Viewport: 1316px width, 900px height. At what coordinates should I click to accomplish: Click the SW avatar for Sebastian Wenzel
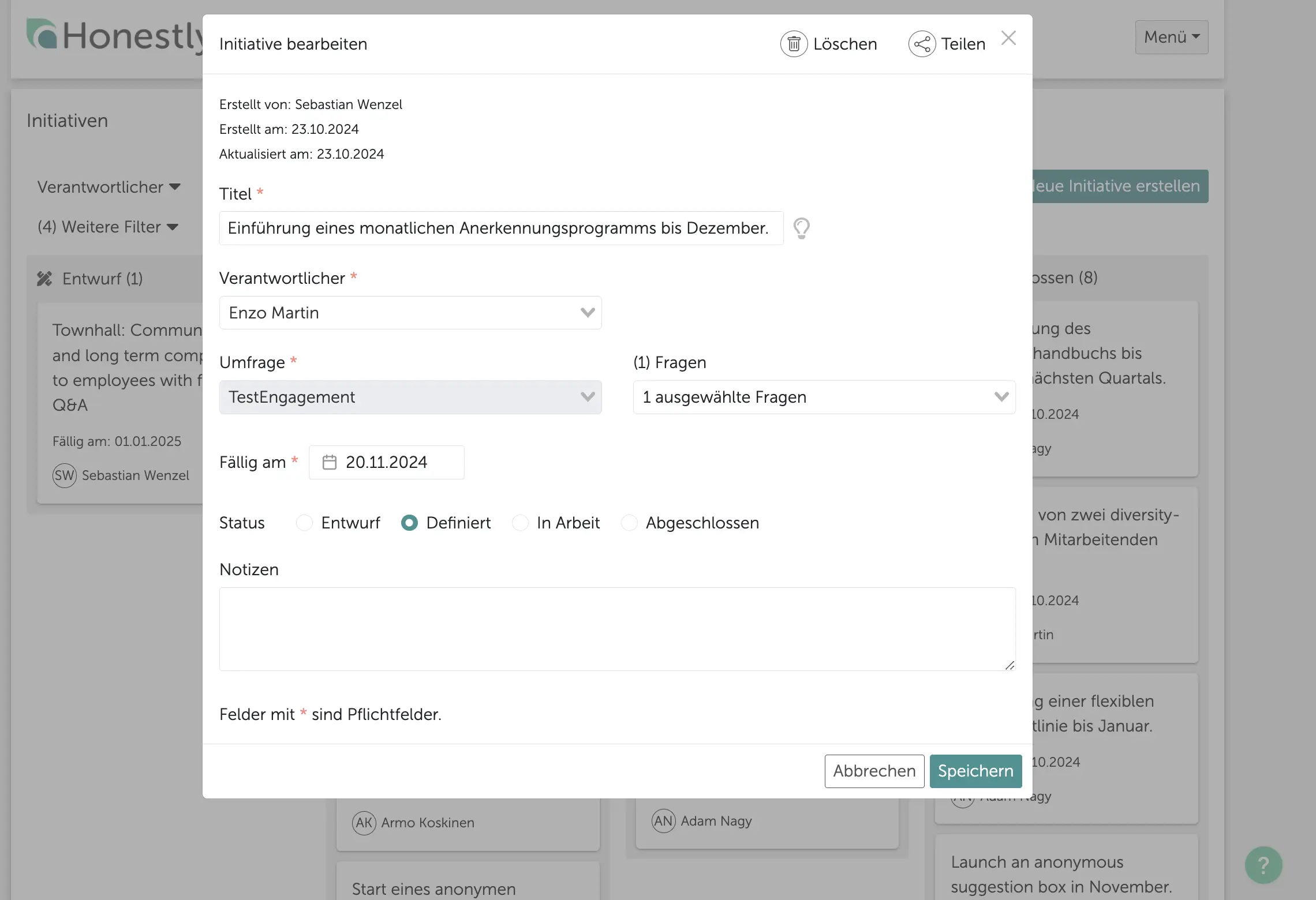(64, 475)
